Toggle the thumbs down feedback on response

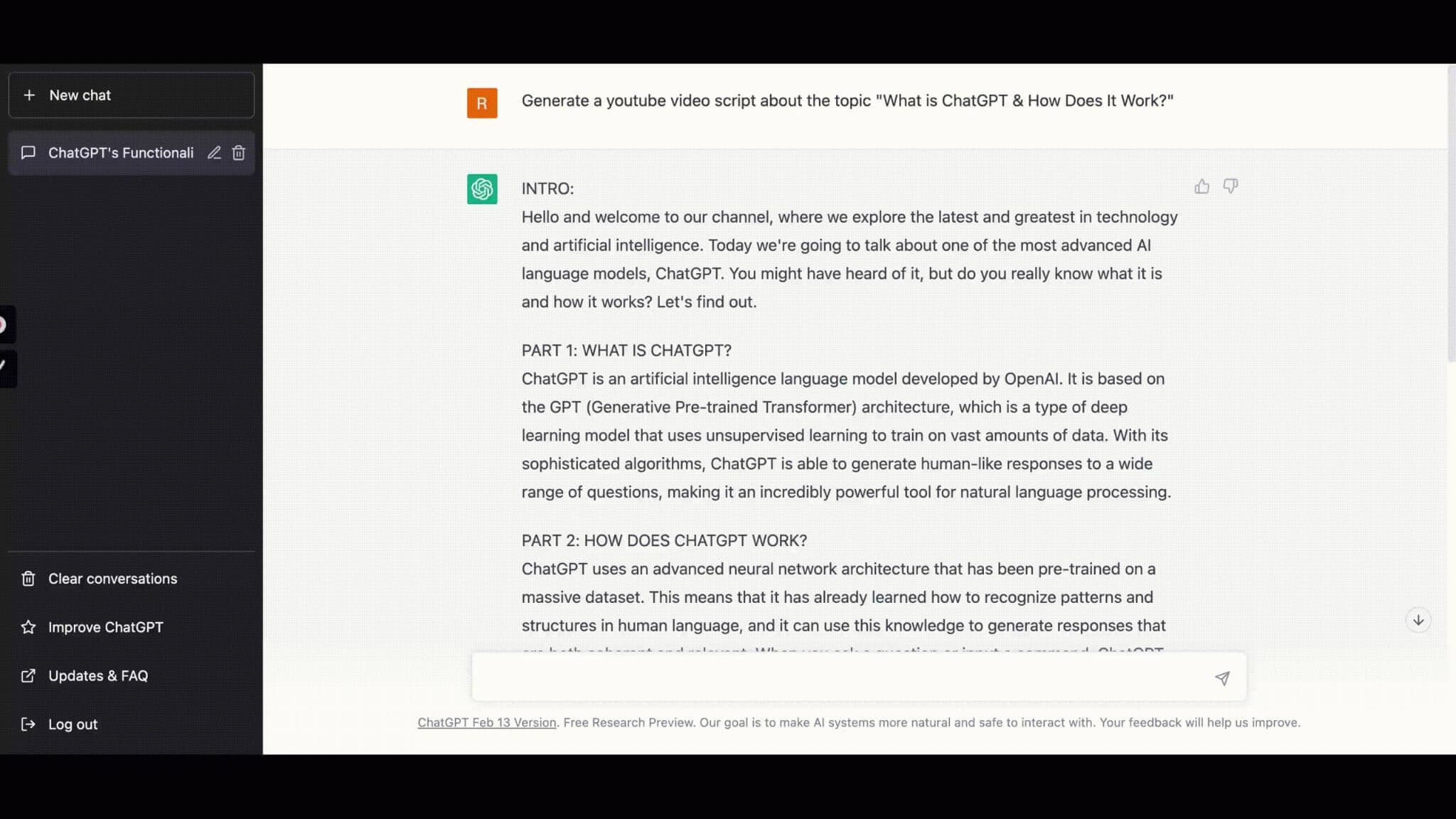(x=1230, y=187)
